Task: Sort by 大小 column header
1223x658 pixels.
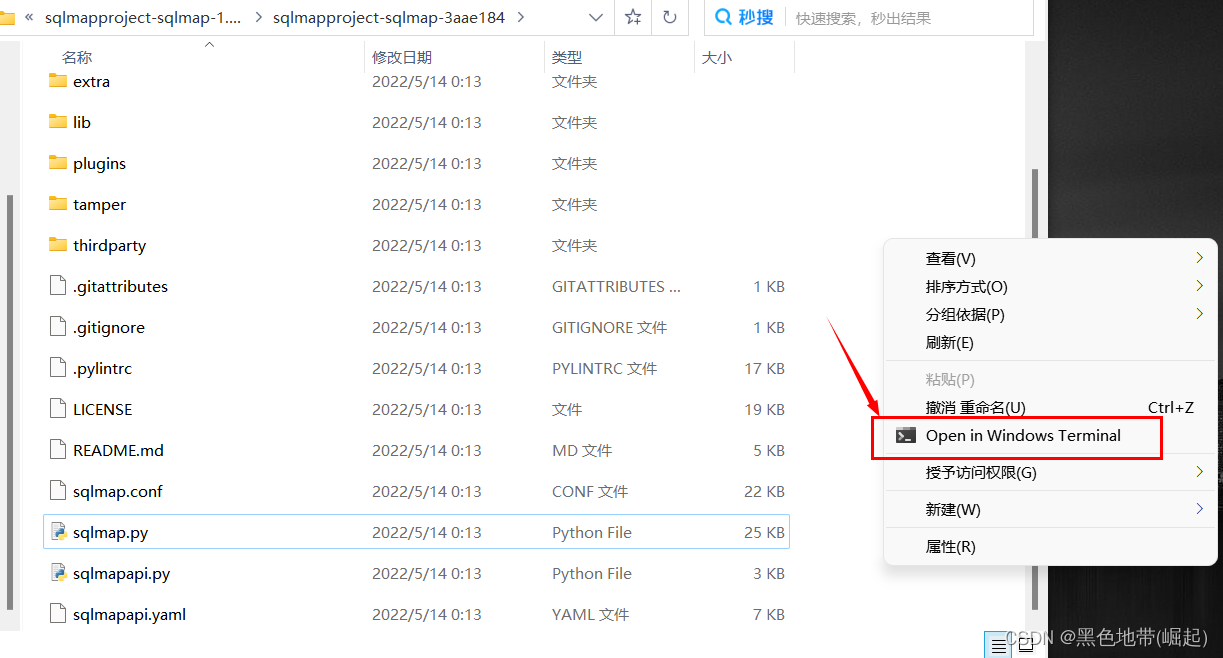Action: pos(717,58)
